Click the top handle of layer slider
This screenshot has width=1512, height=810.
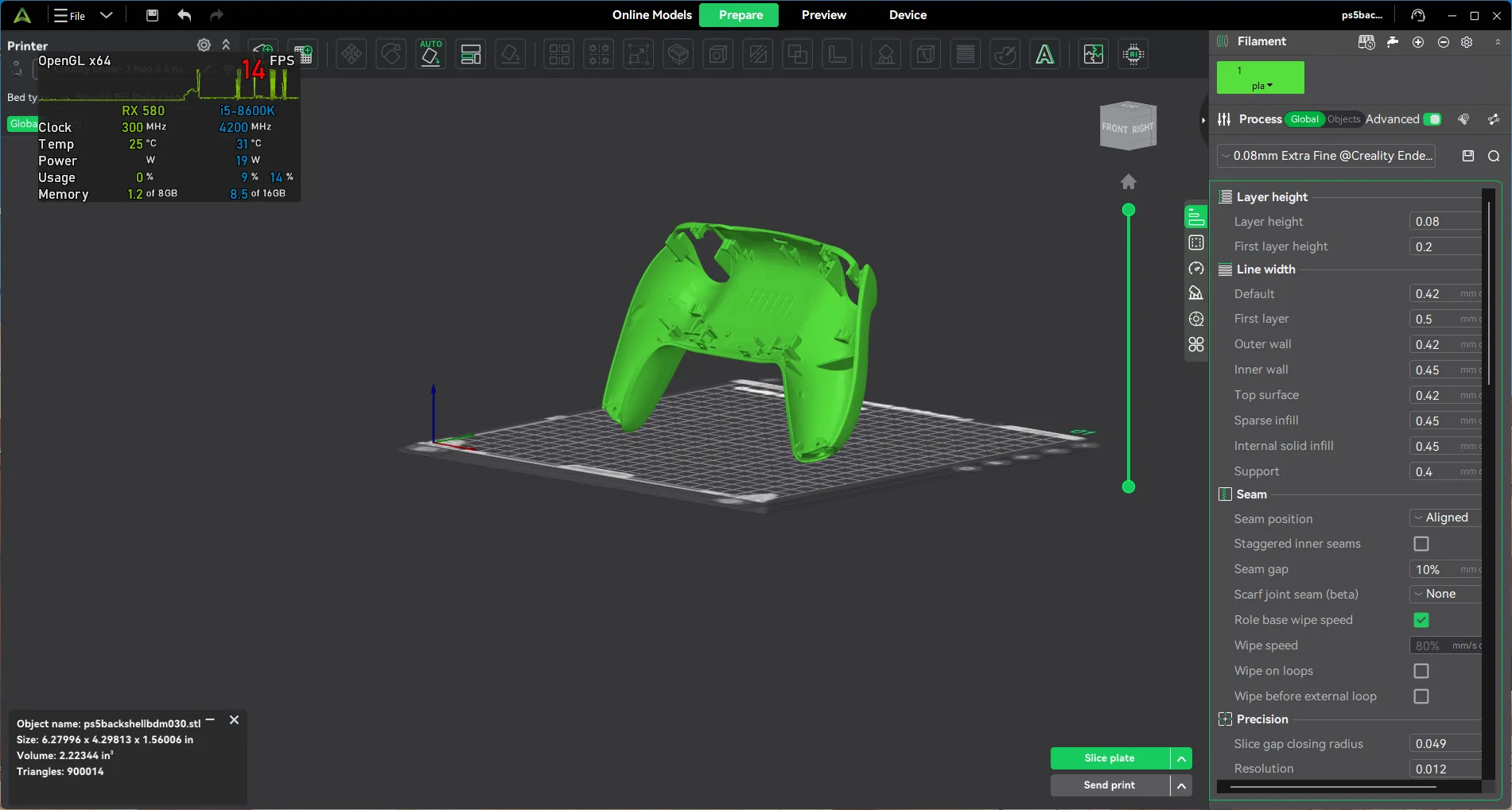point(1129,210)
